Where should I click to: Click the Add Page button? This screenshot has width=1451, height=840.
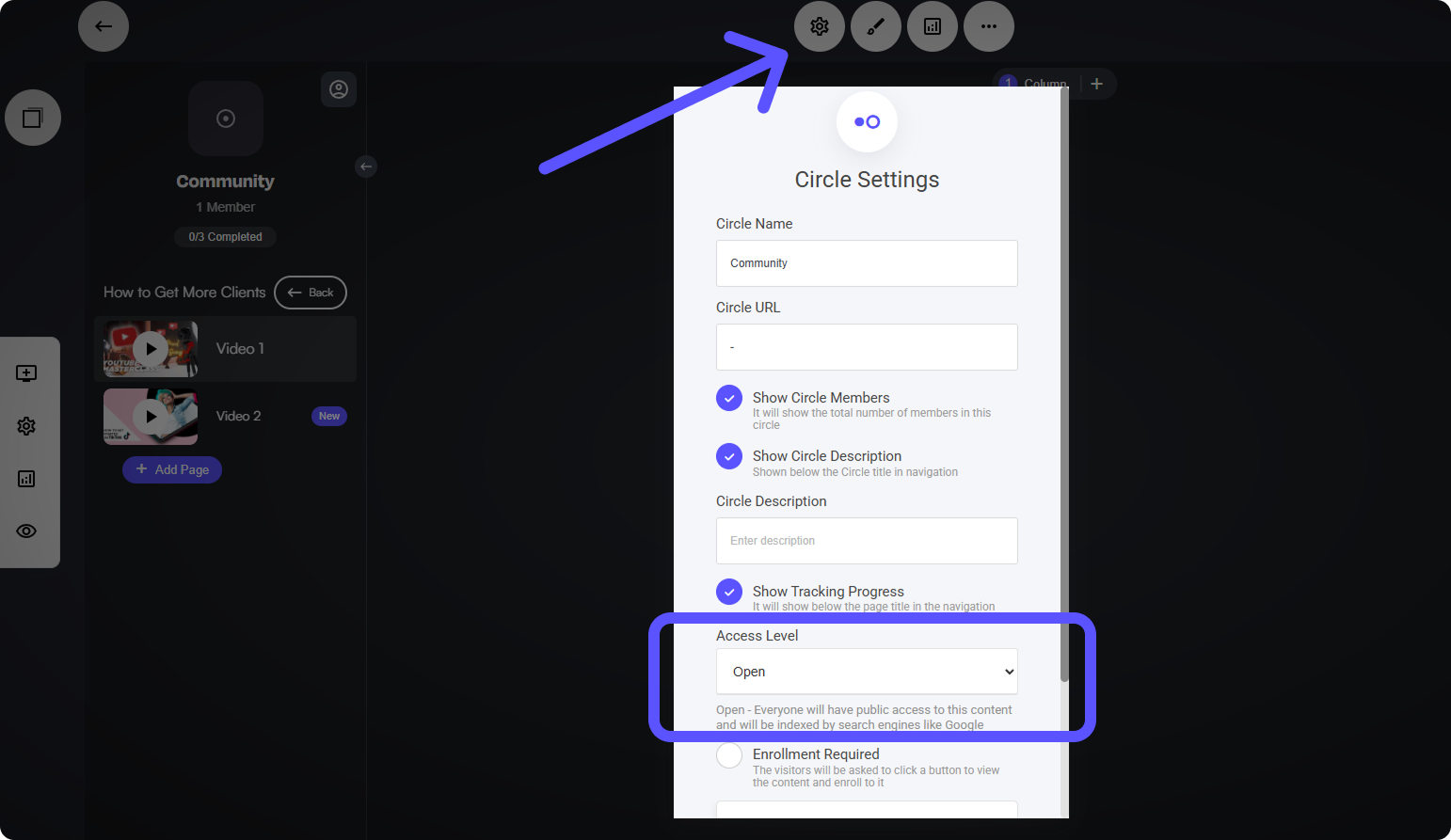click(172, 469)
